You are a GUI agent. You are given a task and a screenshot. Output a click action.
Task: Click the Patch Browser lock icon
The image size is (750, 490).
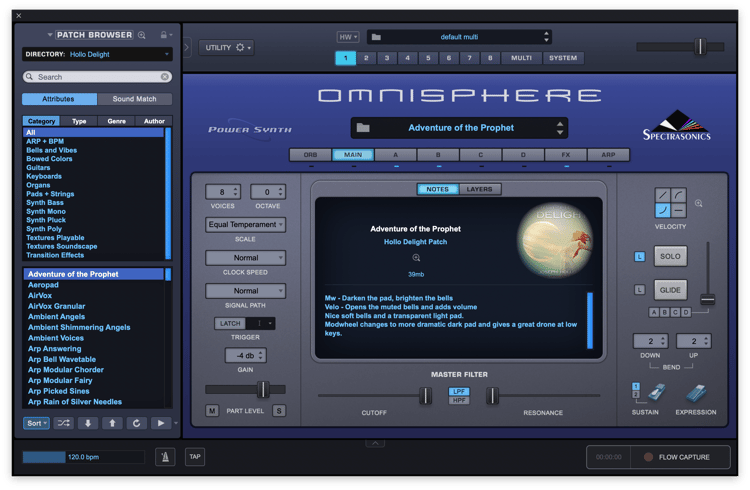click(164, 35)
